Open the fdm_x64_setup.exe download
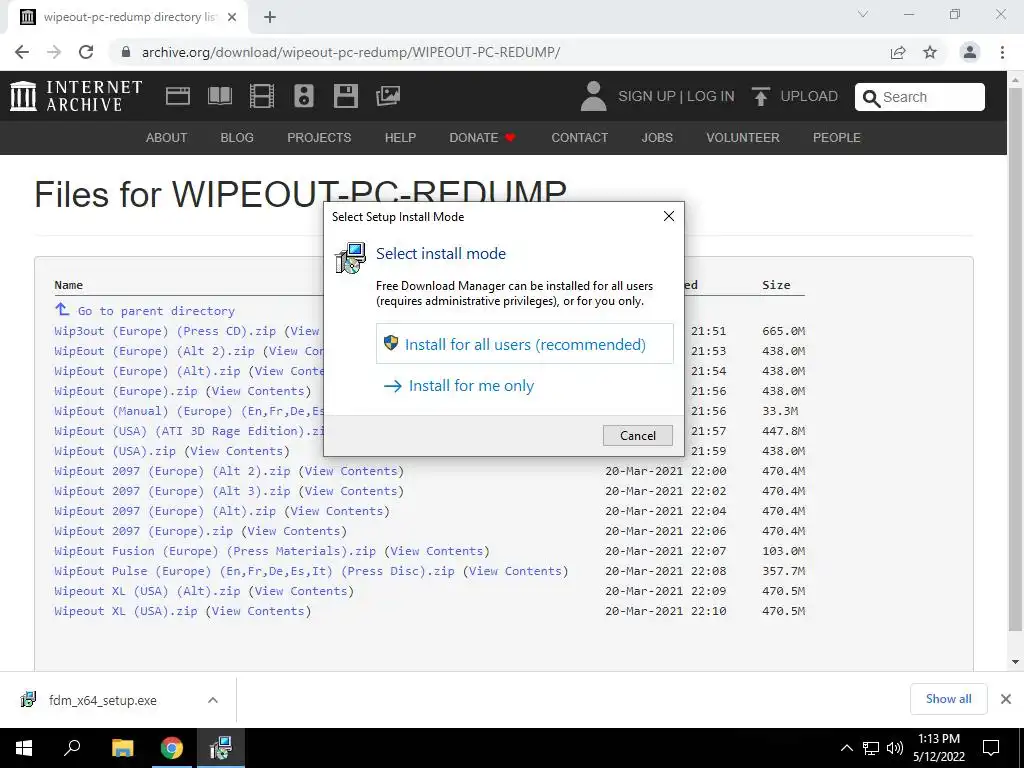The image size is (1024, 768). coord(103,700)
